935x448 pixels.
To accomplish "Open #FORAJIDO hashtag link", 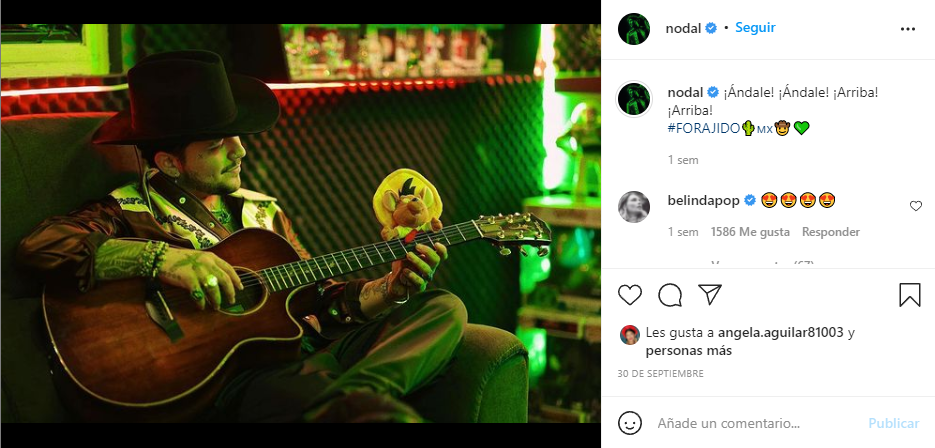I will point(704,128).
